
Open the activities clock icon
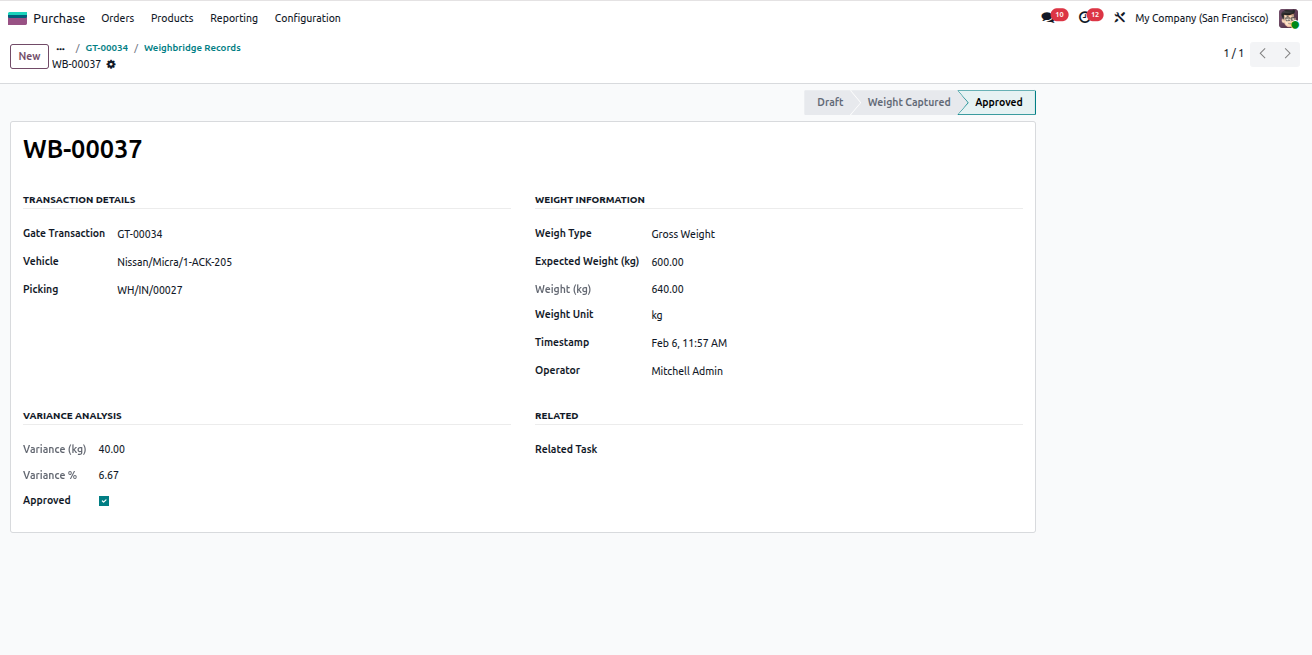[x=1085, y=18]
